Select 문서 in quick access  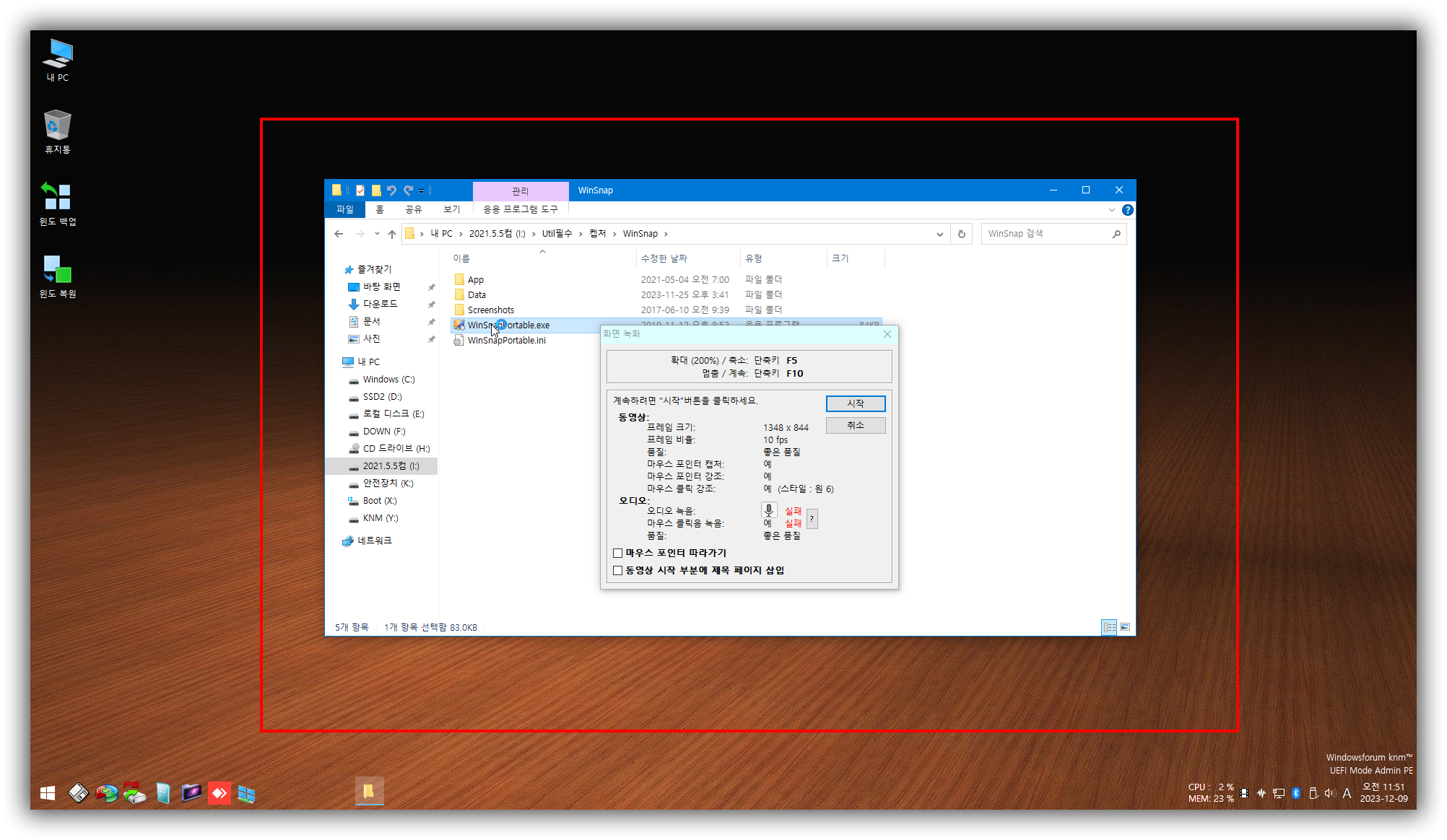[x=371, y=322]
